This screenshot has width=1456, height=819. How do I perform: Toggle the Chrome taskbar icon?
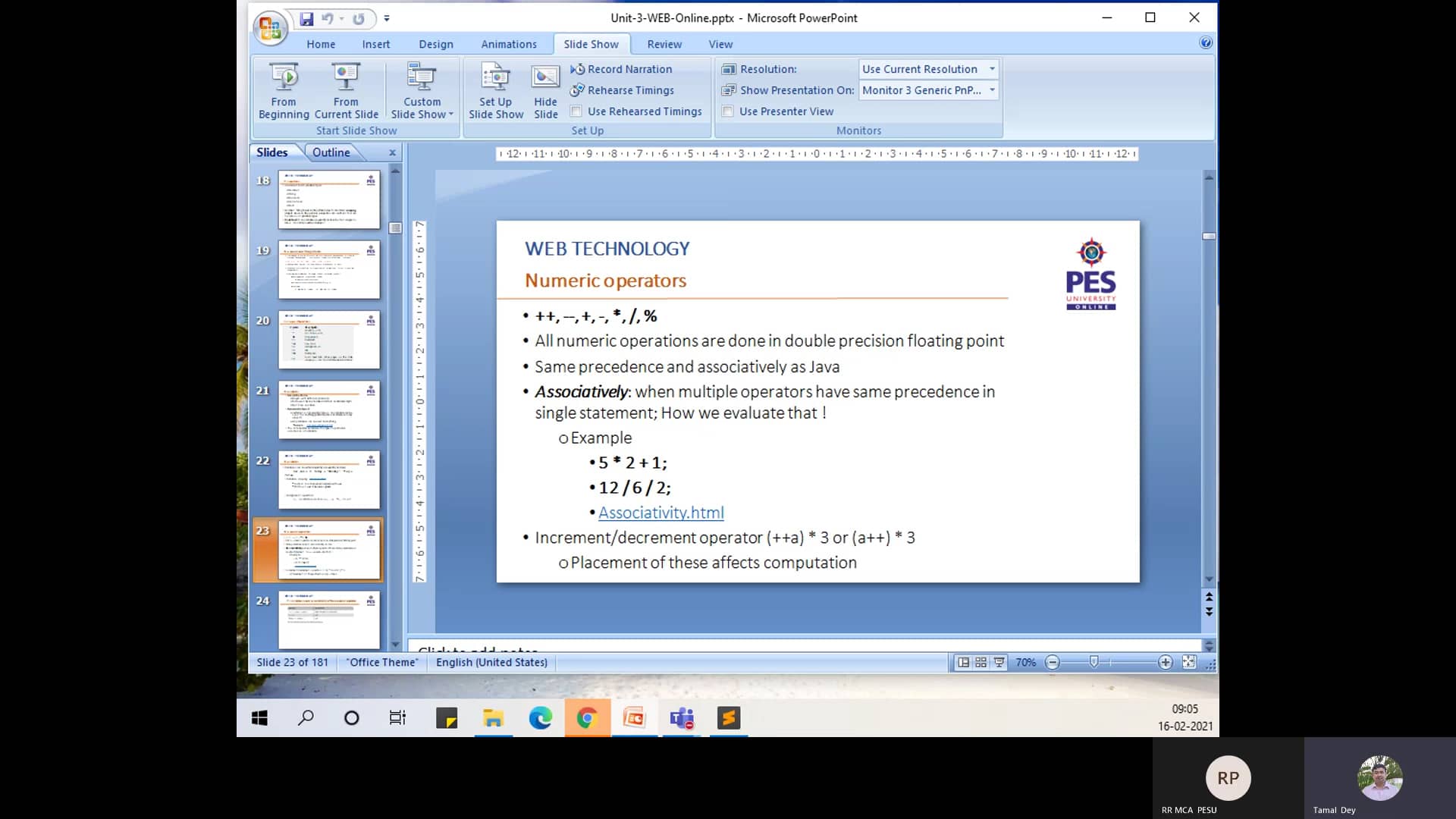(587, 717)
